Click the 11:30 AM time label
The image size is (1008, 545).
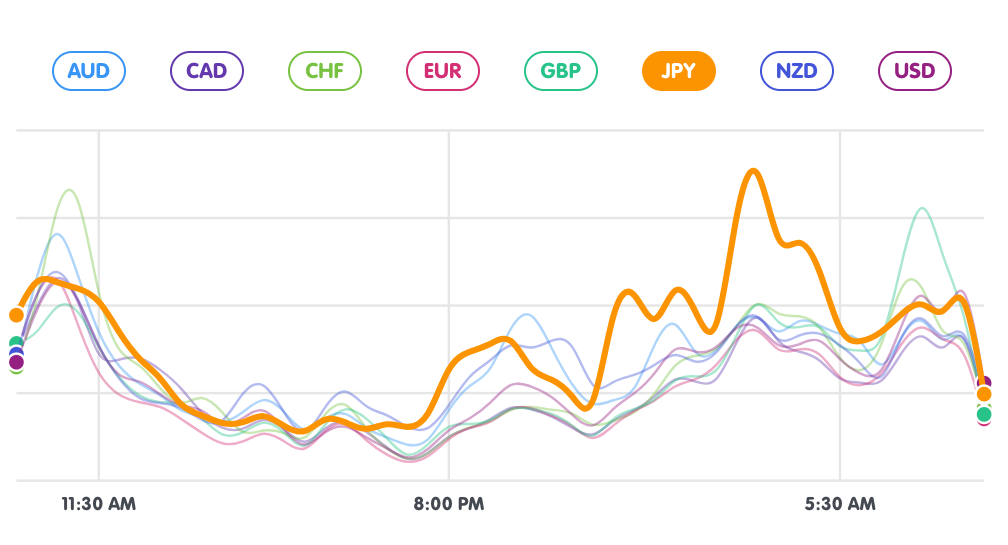pos(99,504)
